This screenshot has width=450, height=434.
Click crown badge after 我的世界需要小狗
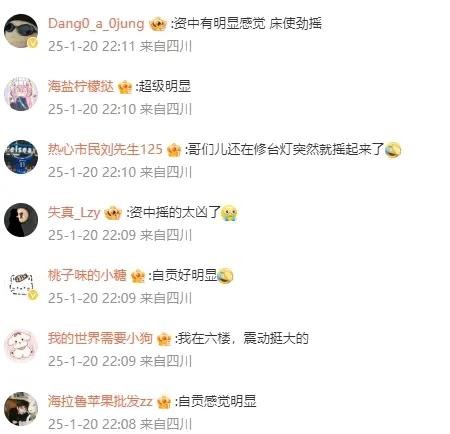(164, 339)
